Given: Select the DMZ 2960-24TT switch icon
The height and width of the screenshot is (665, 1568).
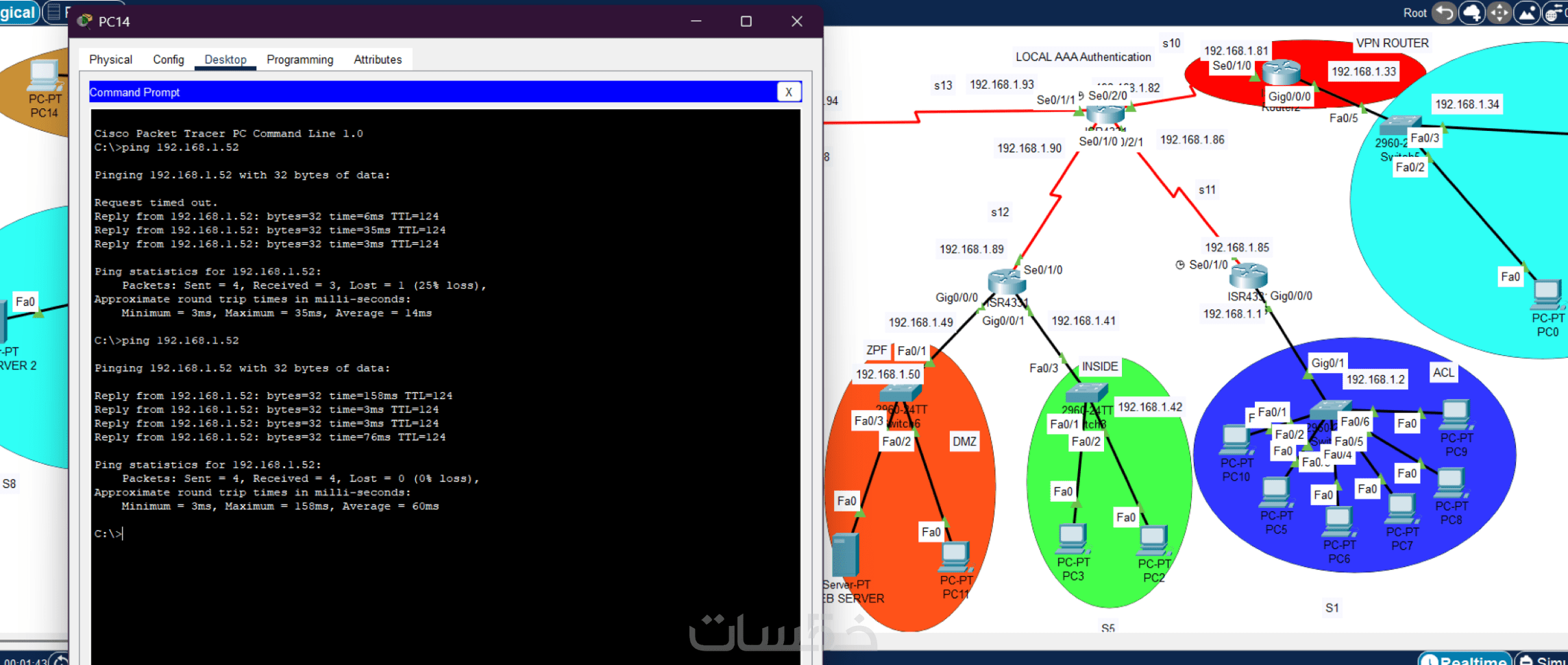Looking at the screenshot, I should 900,393.
